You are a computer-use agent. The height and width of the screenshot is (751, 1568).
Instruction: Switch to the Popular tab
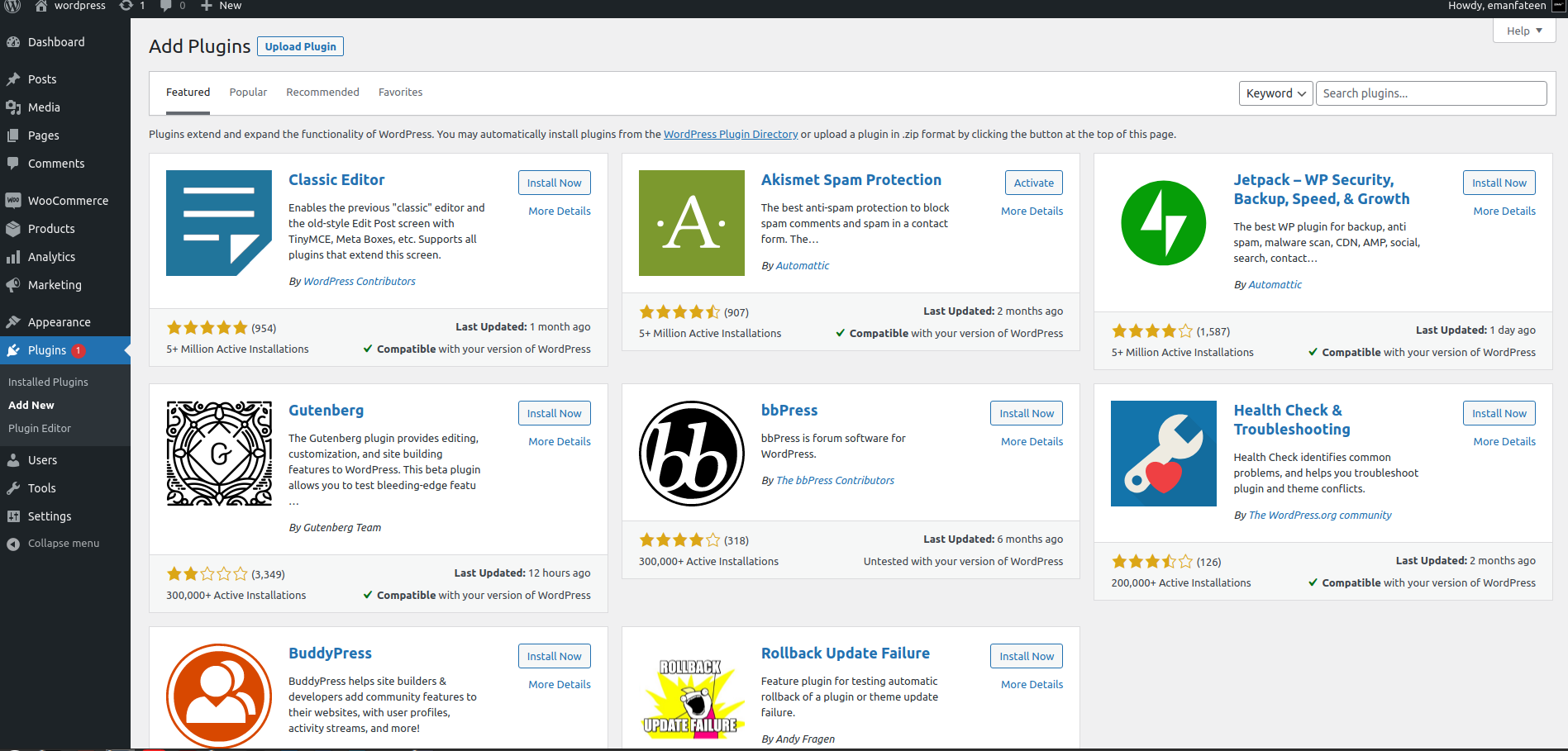click(x=248, y=93)
